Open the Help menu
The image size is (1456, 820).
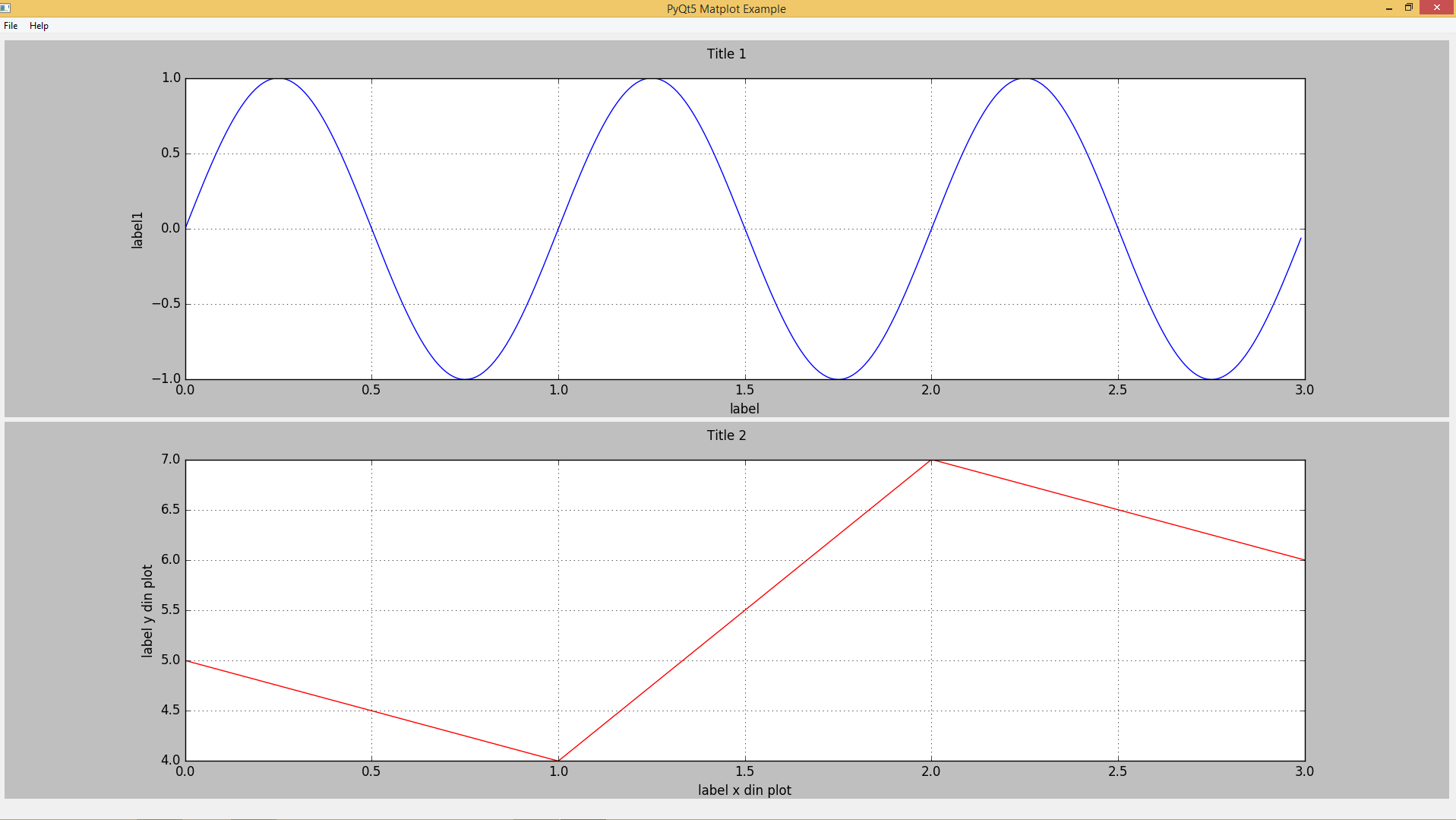pos(39,25)
